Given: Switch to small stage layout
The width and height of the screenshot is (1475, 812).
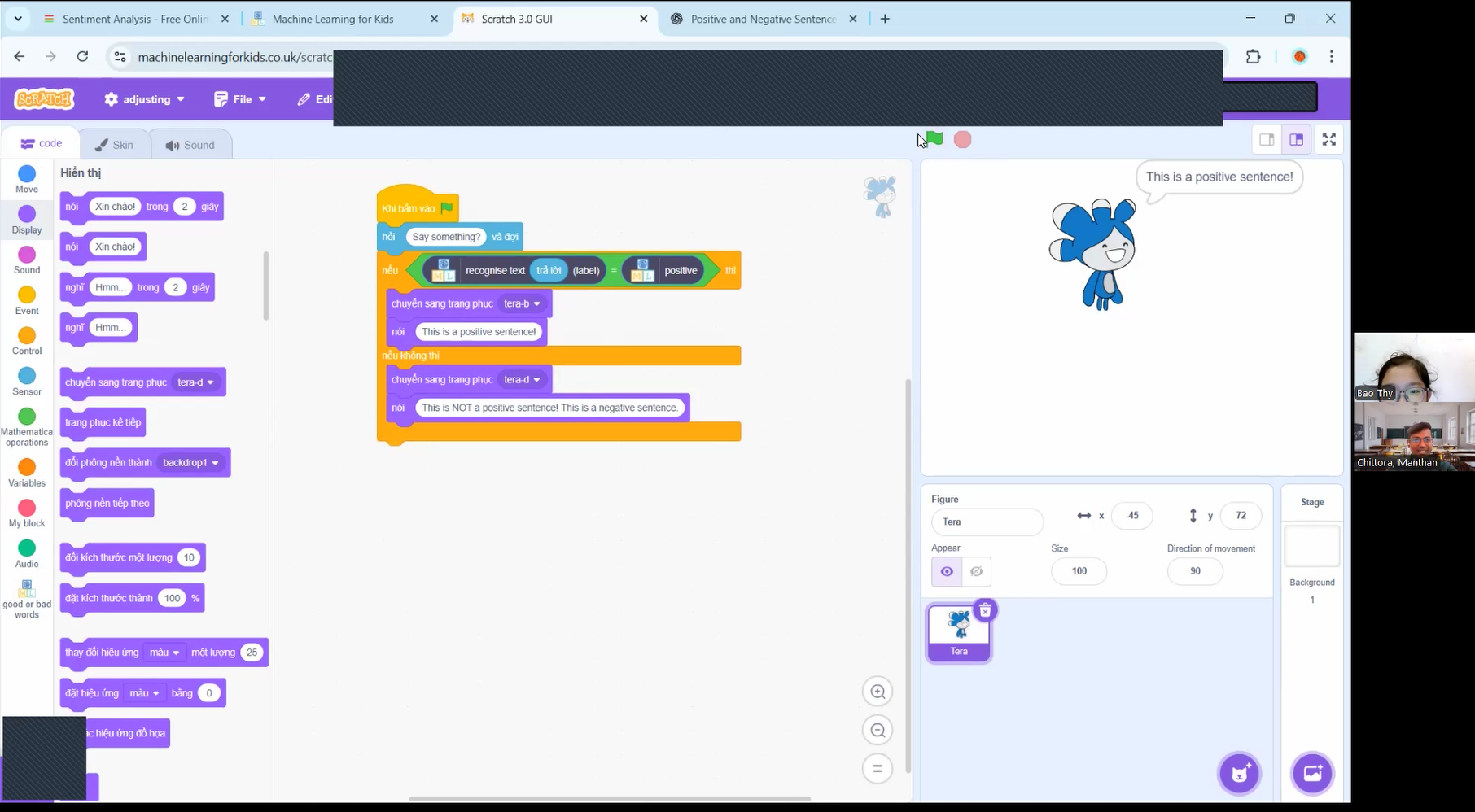Looking at the screenshot, I should (1267, 140).
